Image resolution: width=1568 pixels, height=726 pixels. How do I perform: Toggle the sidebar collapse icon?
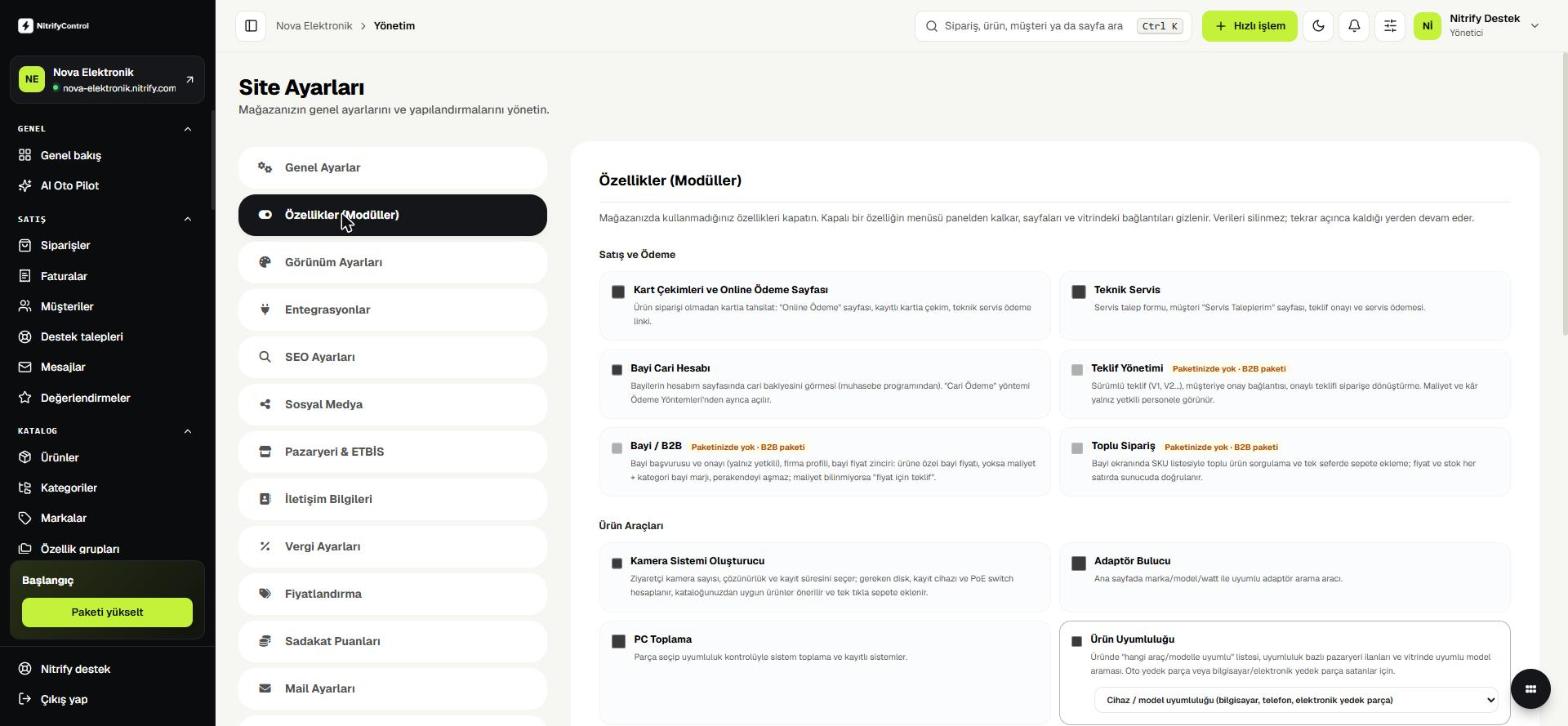pos(251,26)
